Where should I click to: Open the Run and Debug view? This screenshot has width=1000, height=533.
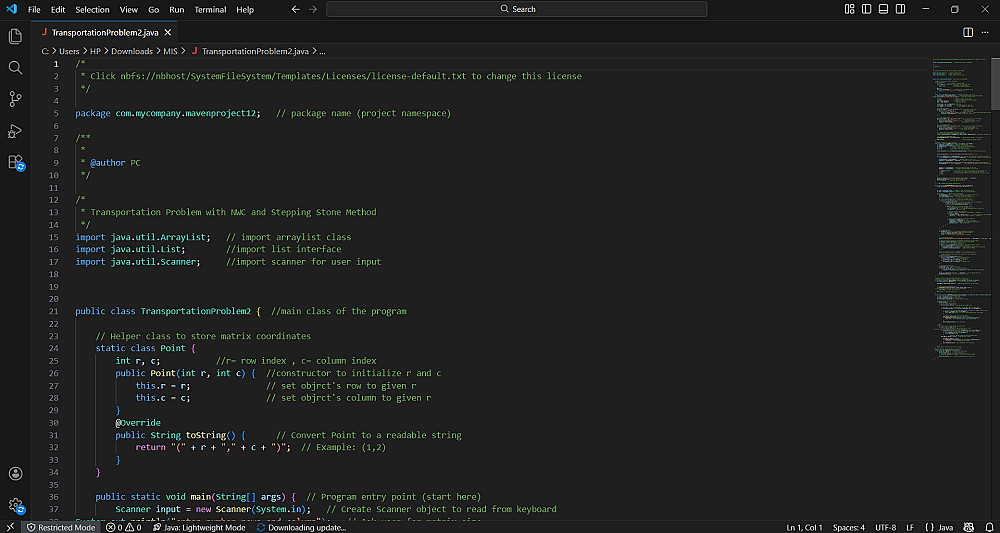[15, 131]
